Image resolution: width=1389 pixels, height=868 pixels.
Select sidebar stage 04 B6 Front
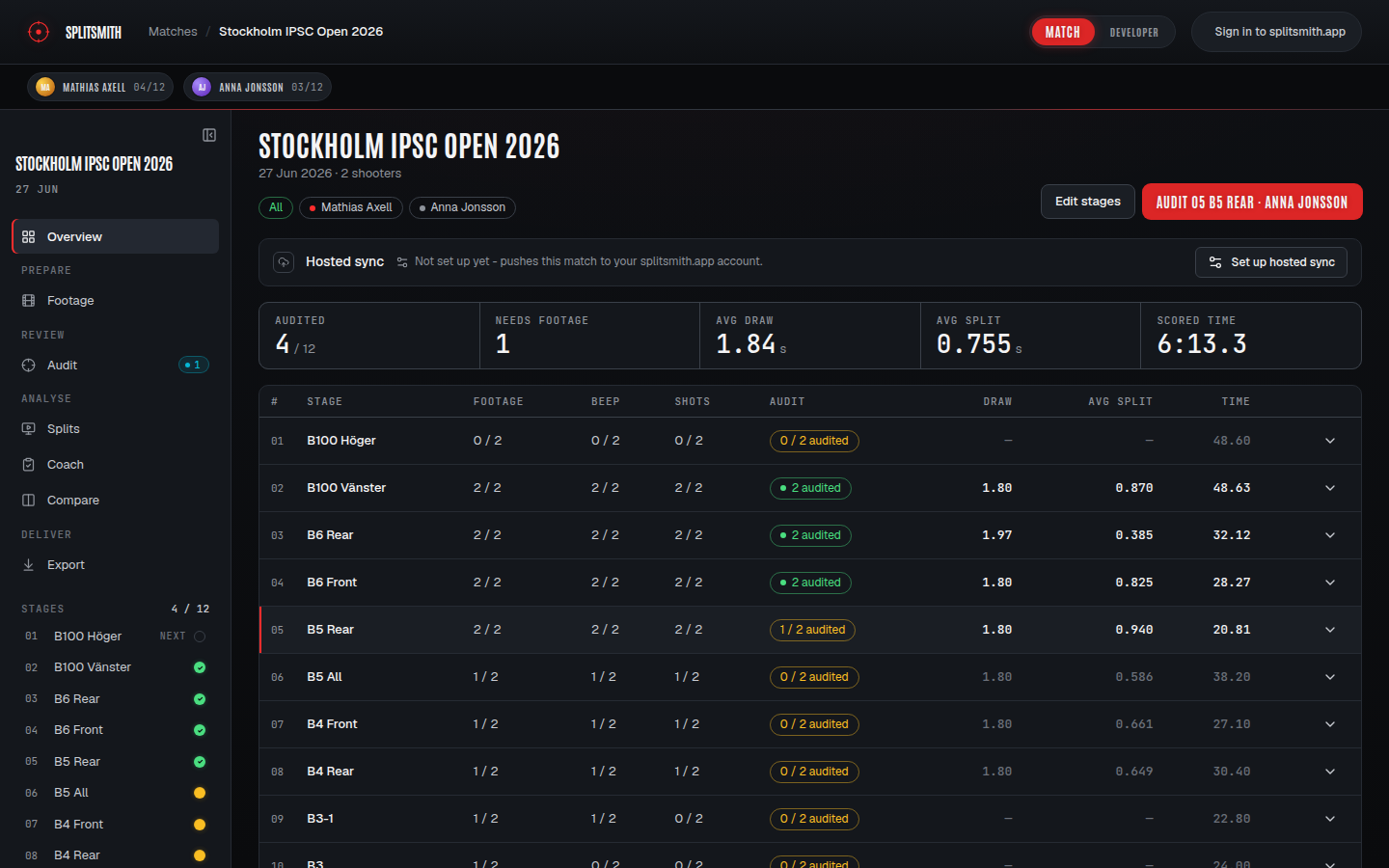116,730
